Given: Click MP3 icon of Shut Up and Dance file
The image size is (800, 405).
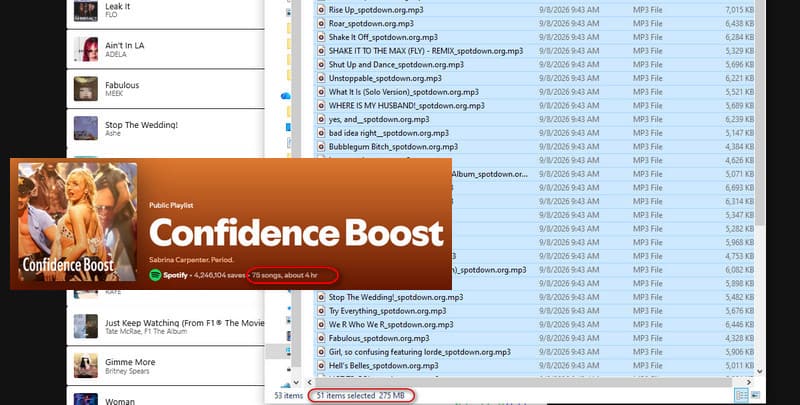Looking at the screenshot, I should coord(321,65).
